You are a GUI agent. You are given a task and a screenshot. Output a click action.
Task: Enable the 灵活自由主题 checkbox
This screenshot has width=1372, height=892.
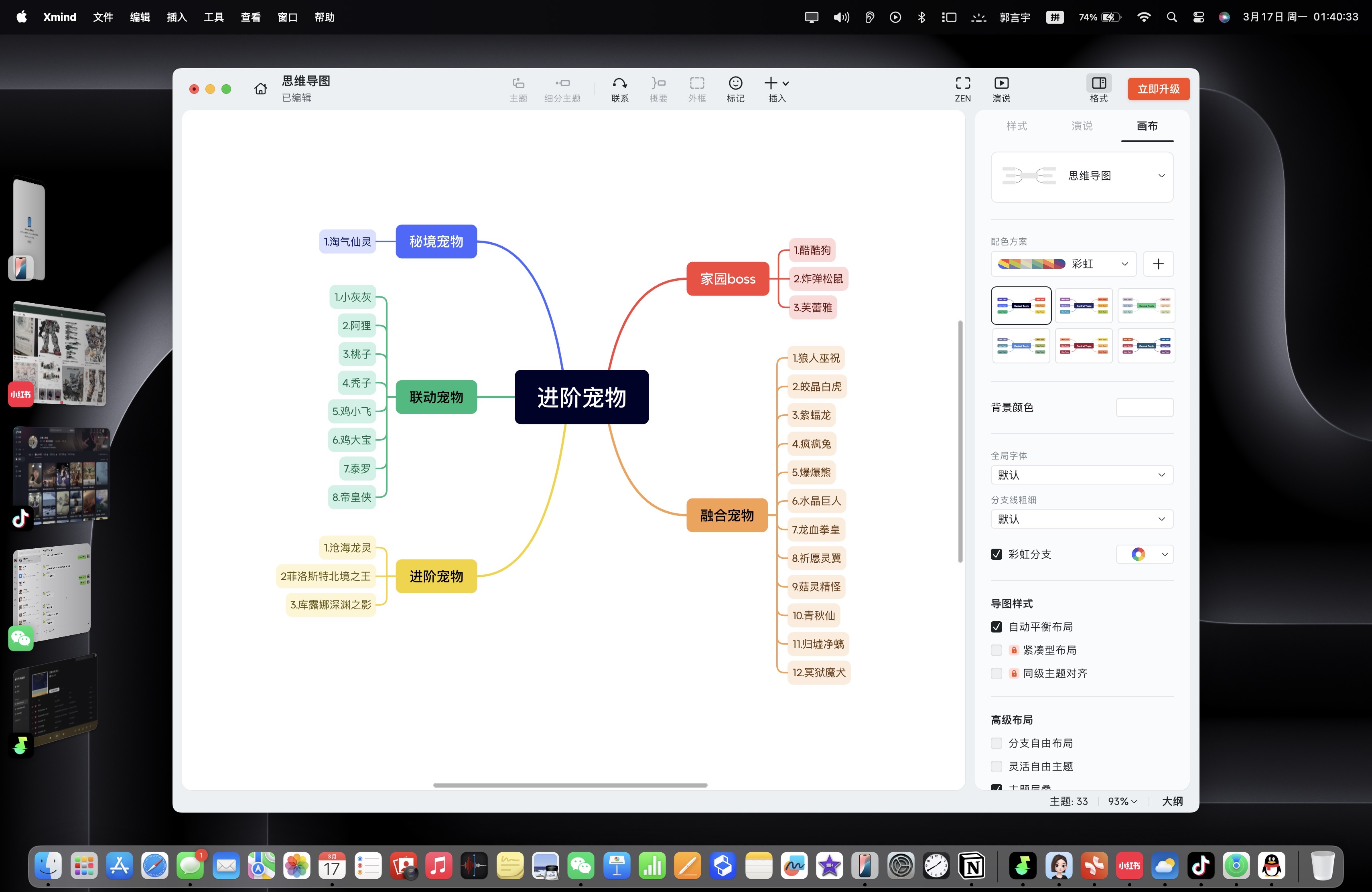tap(996, 766)
